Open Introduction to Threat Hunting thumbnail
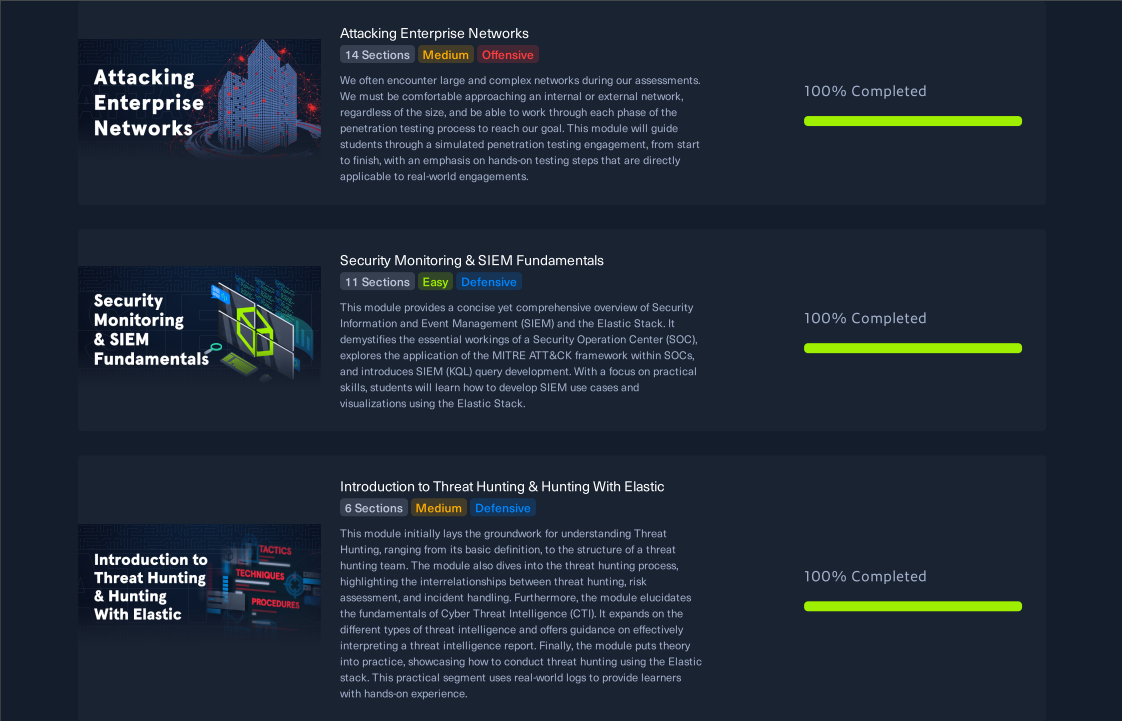This screenshot has height=721, width=1122. 199,582
